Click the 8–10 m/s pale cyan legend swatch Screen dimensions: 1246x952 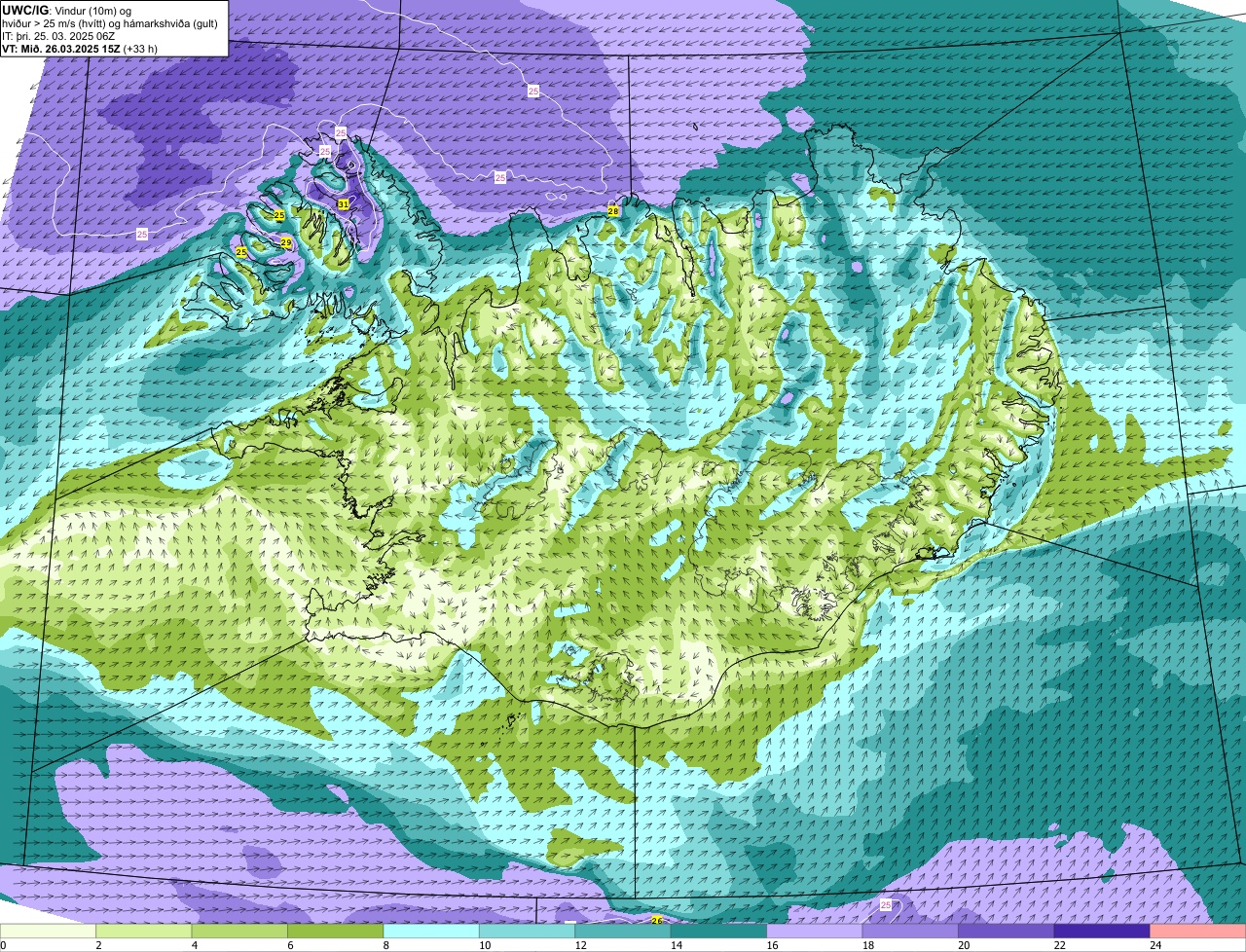coord(431,931)
